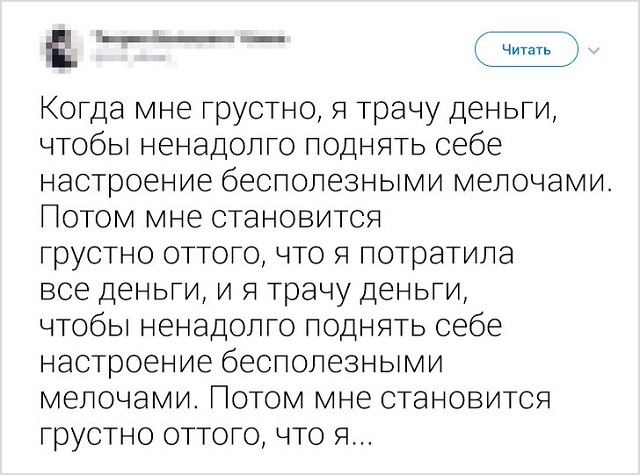The height and width of the screenshot is (475, 640).
Task: Click the last line "грустно оттого, что я..."
Action: [x=206, y=435]
